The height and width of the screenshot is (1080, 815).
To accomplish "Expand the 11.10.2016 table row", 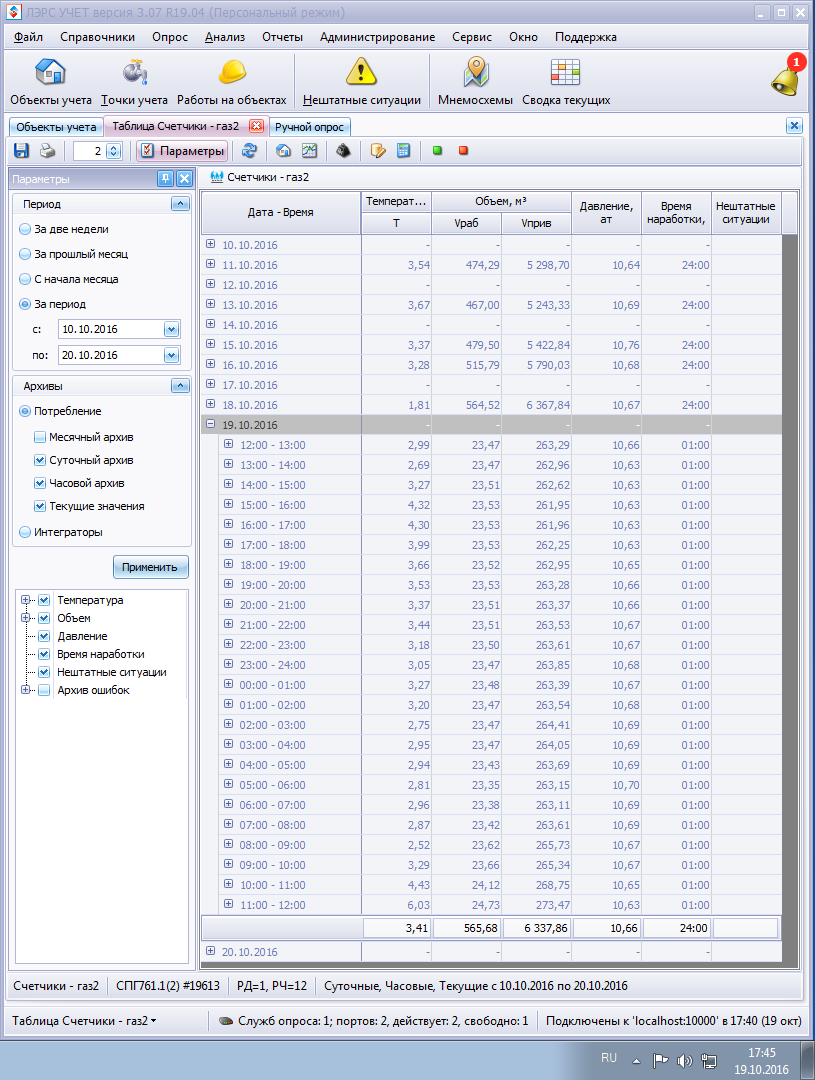I will click(211, 264).
